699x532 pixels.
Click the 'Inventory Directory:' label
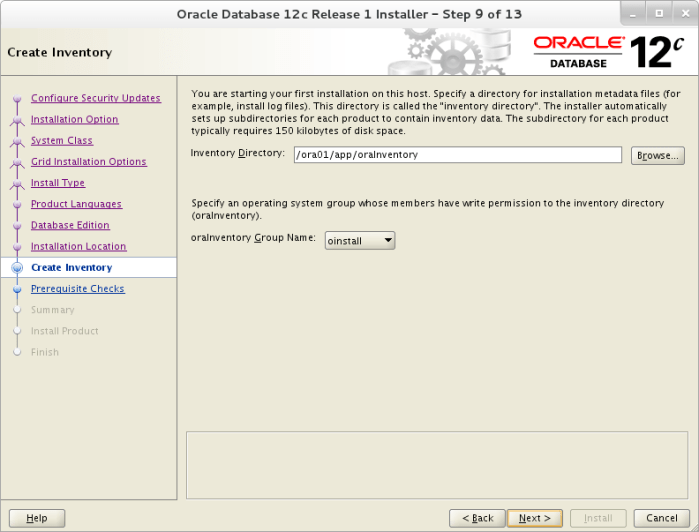237,153
